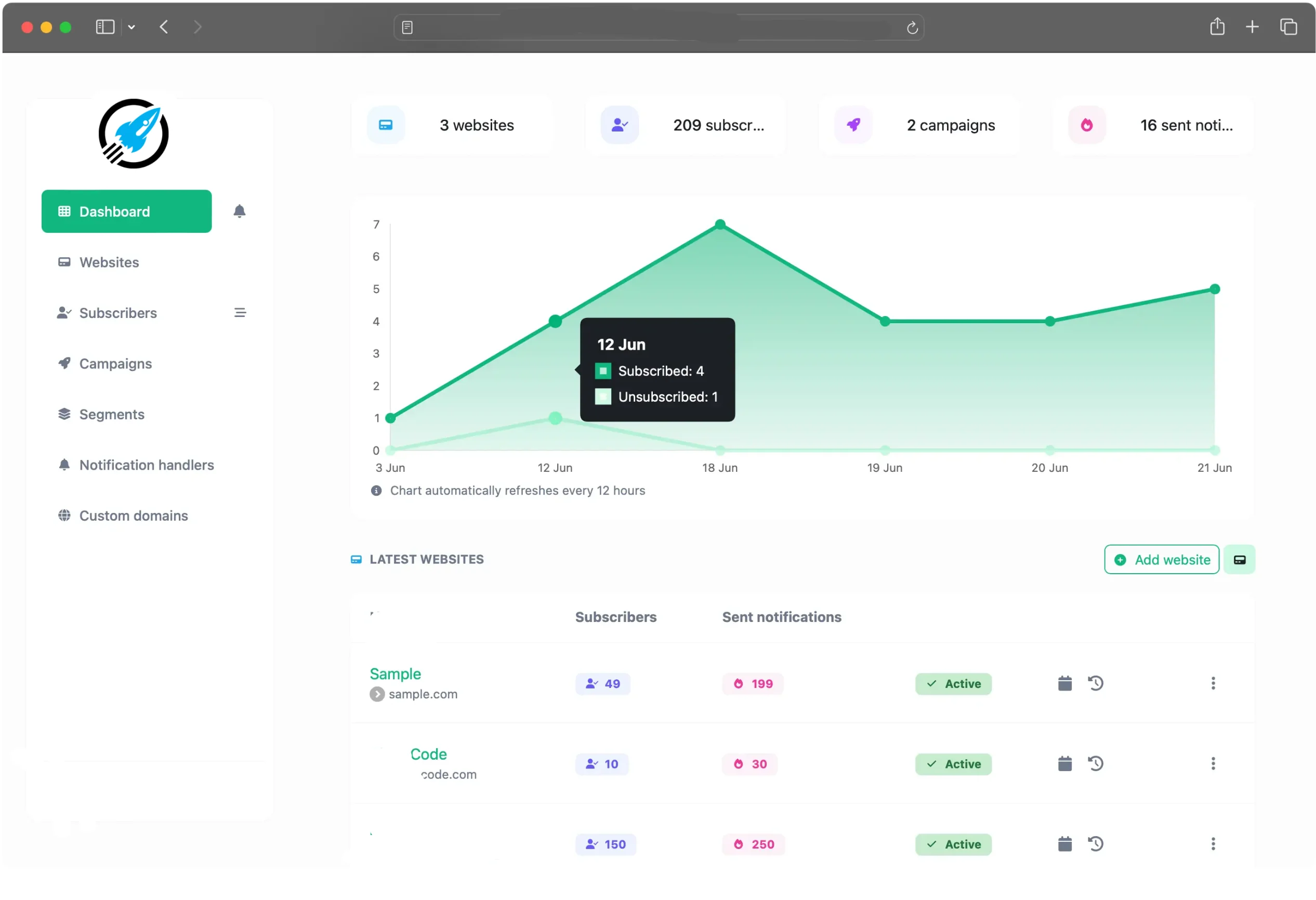Click the 12 Jun unsubscribed data point

(x=556, y=418)
